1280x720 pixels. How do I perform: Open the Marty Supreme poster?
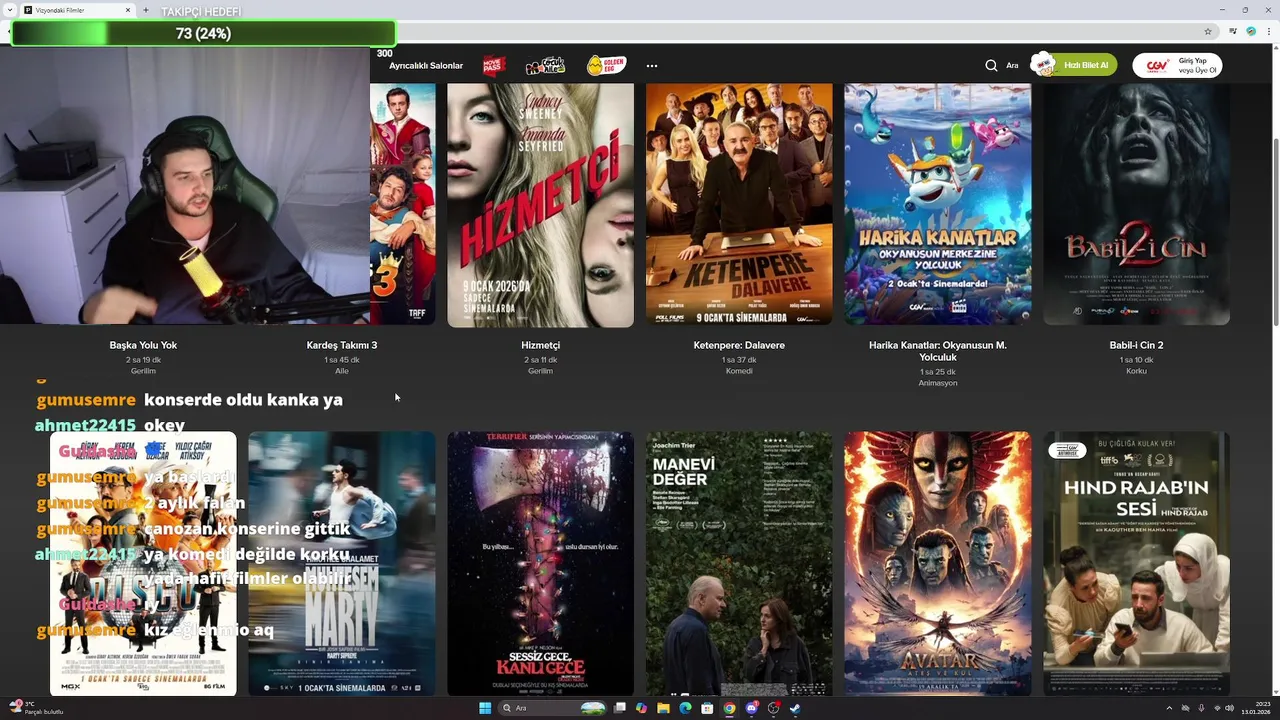(x=342, y=563)
